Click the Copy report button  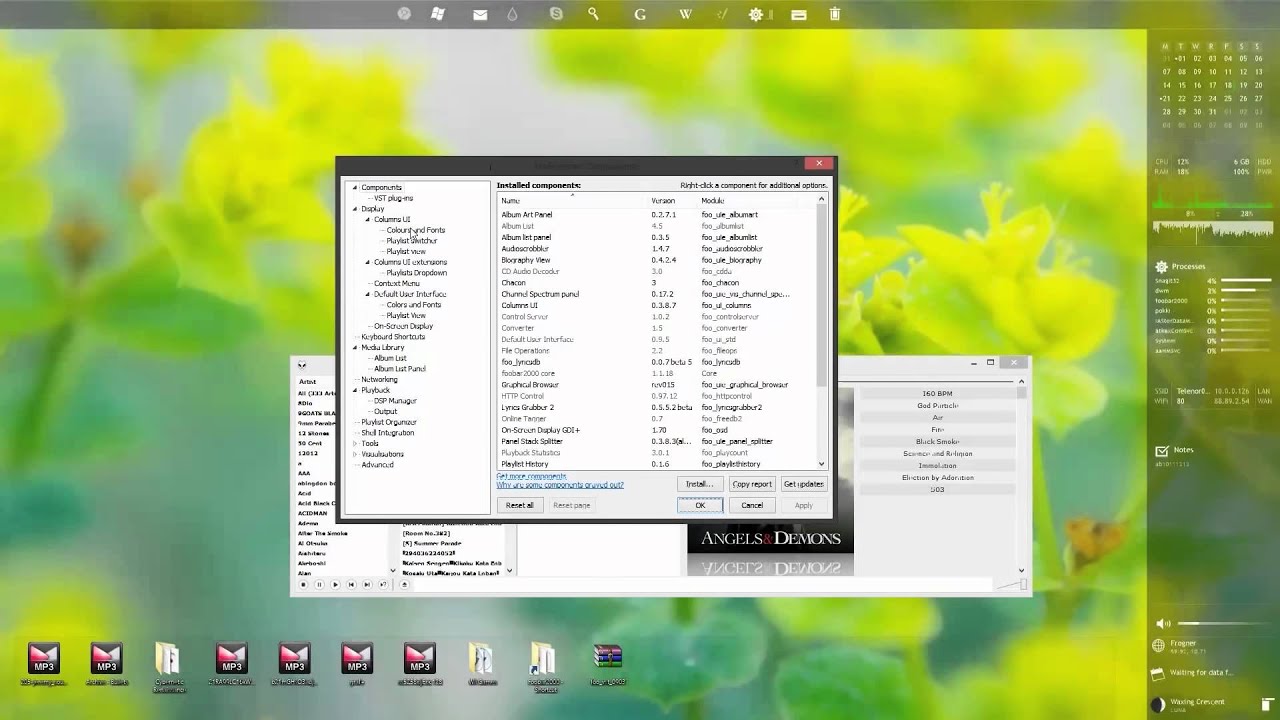[x=751, y=484]
